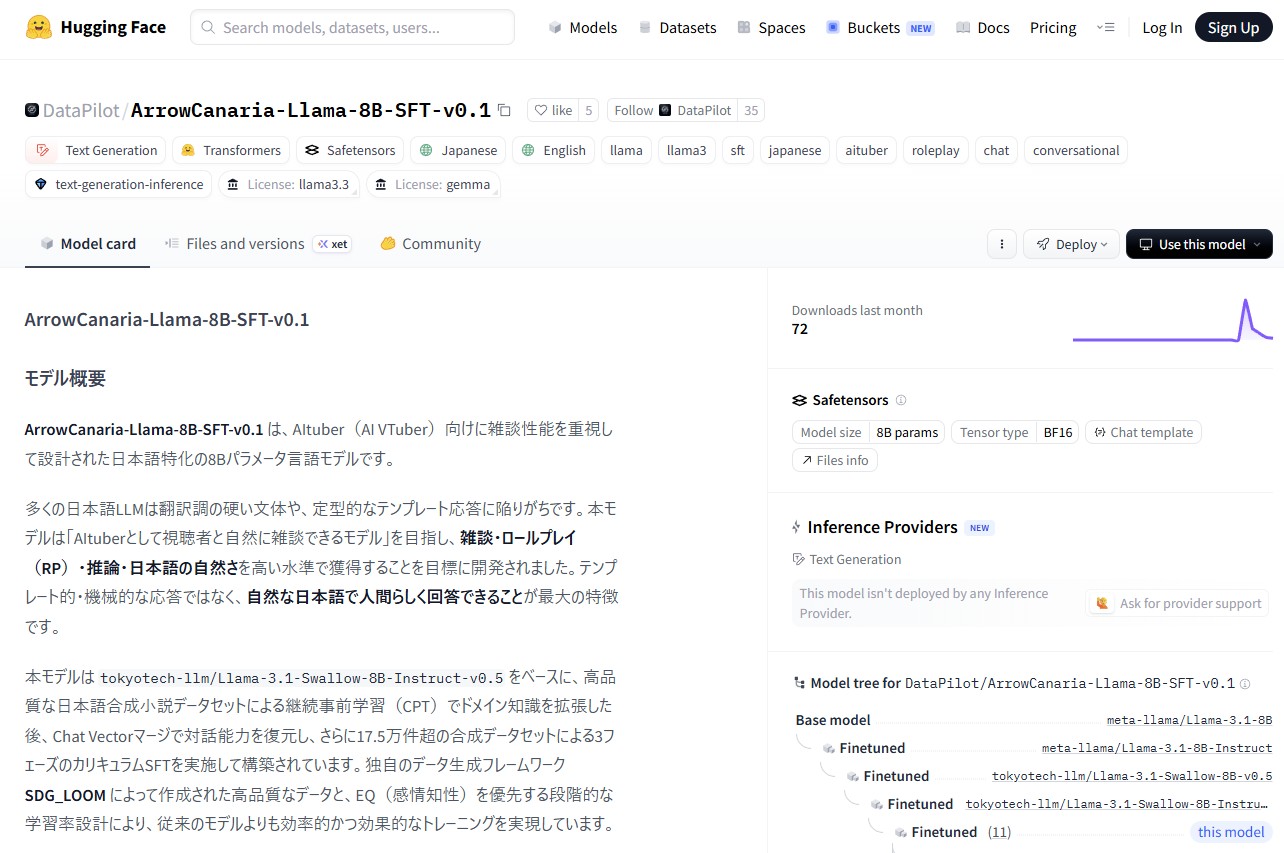Click the search models input field
The width and height of the screenshot is (1284, 853).
point(352,28)
